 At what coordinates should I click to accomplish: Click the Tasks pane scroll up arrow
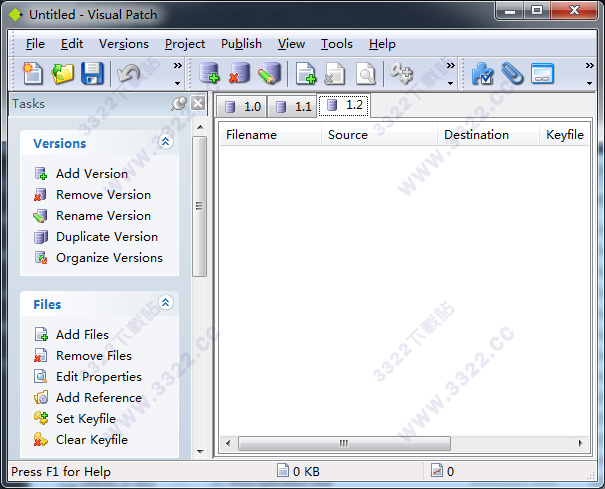200,127
